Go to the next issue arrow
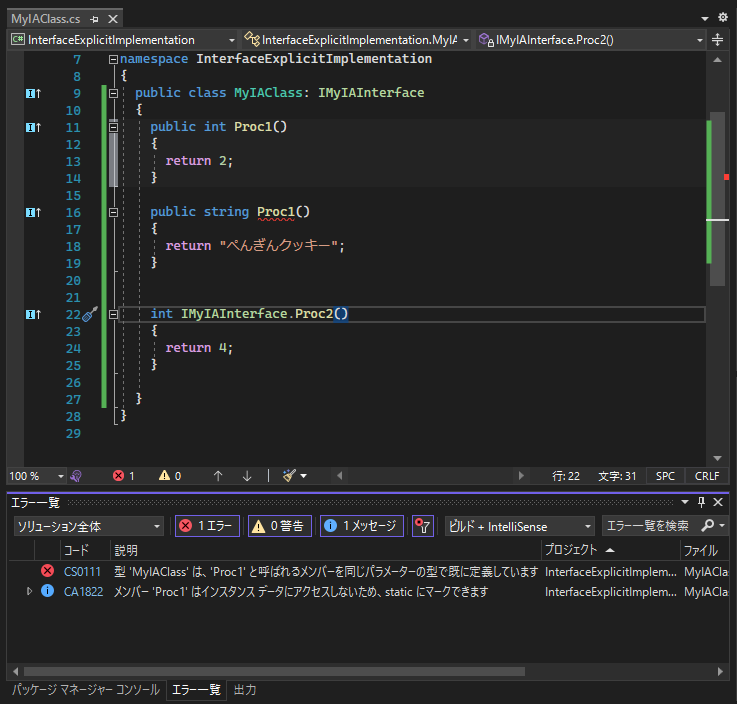The width and height of the screenshot is (737, 704). point(247,476)
